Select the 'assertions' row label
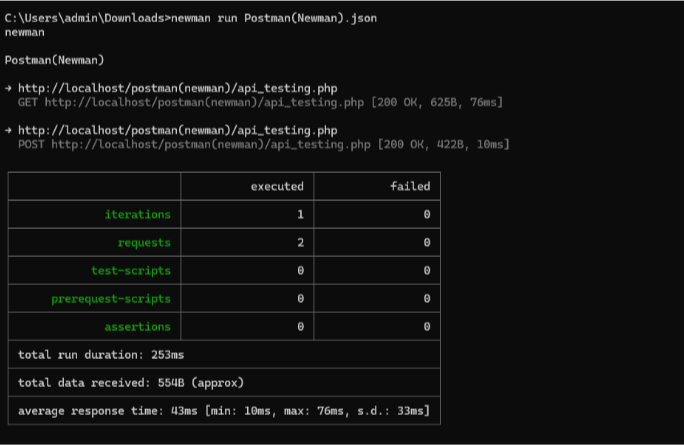 tap(137, 326)
